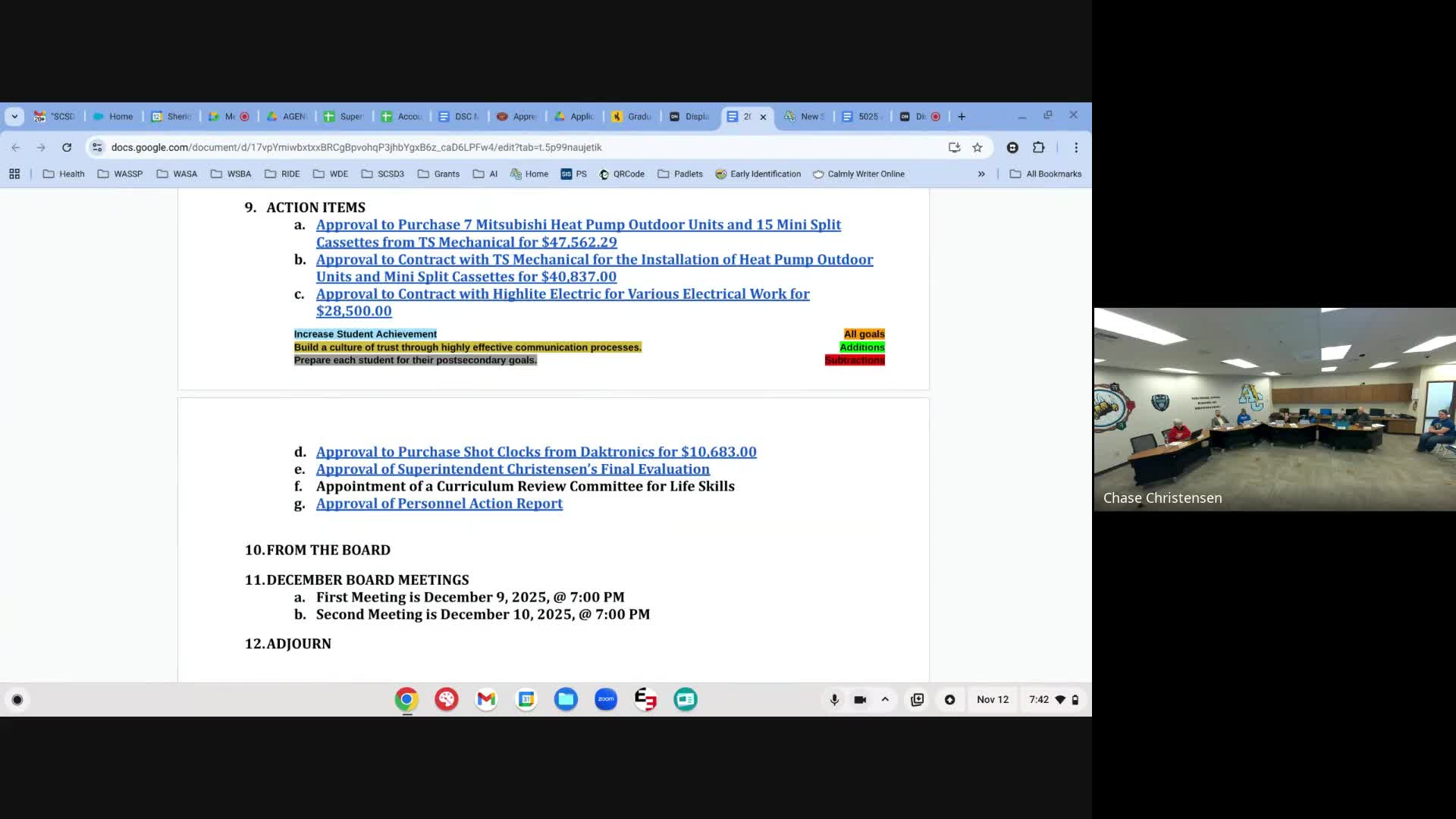Open Chrome three-dot menu
The width and height of the screenshot is (1456, 819).
tap(1076, 147)
